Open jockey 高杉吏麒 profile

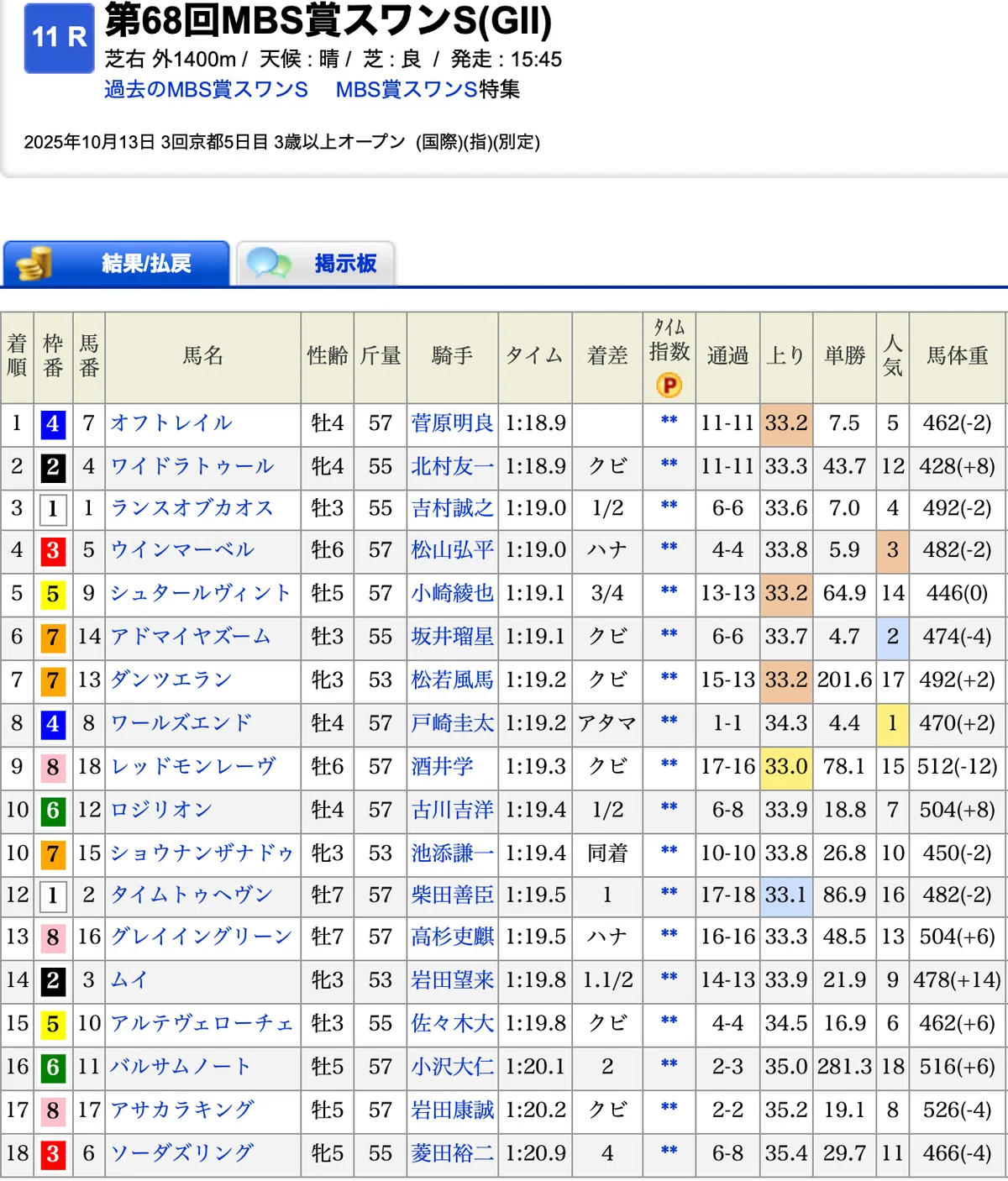point(453,937)
